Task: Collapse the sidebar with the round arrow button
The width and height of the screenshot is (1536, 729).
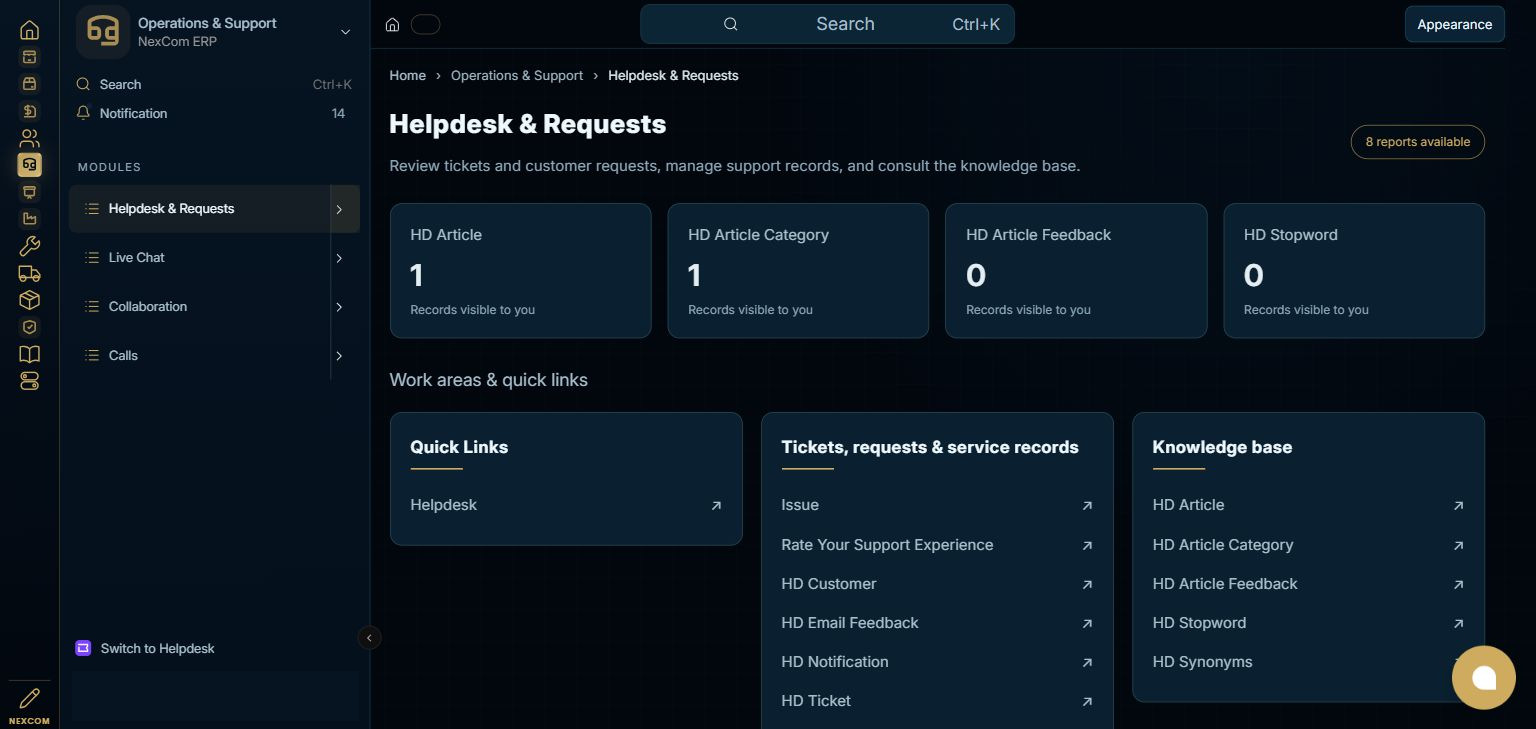Action: click(369, 637)
